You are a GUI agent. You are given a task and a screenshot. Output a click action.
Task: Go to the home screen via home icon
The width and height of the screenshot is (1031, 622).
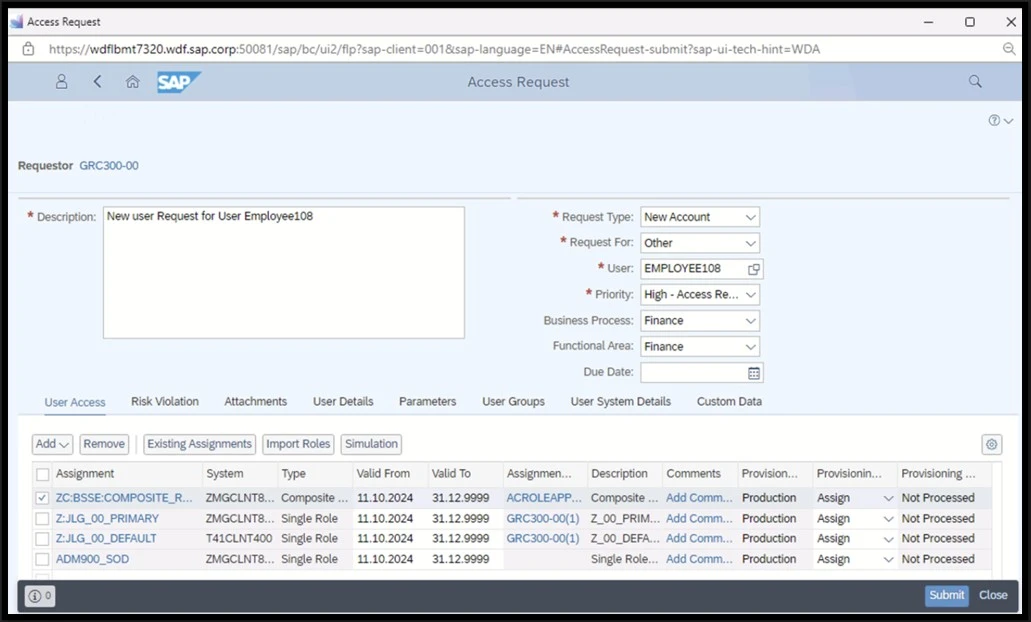(x=131, y=83)
